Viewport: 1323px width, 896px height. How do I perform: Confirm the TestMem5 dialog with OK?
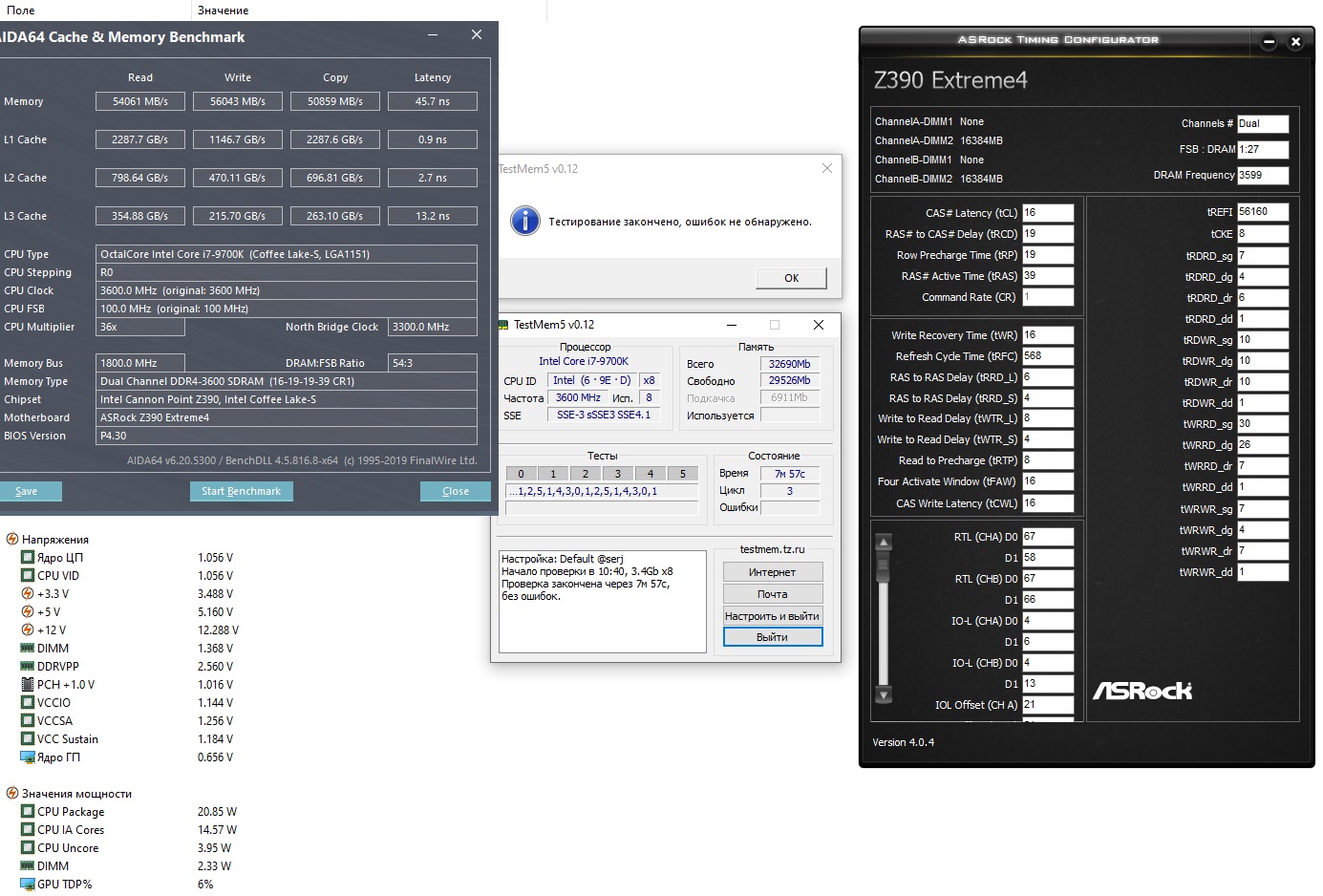coord(791,278)
